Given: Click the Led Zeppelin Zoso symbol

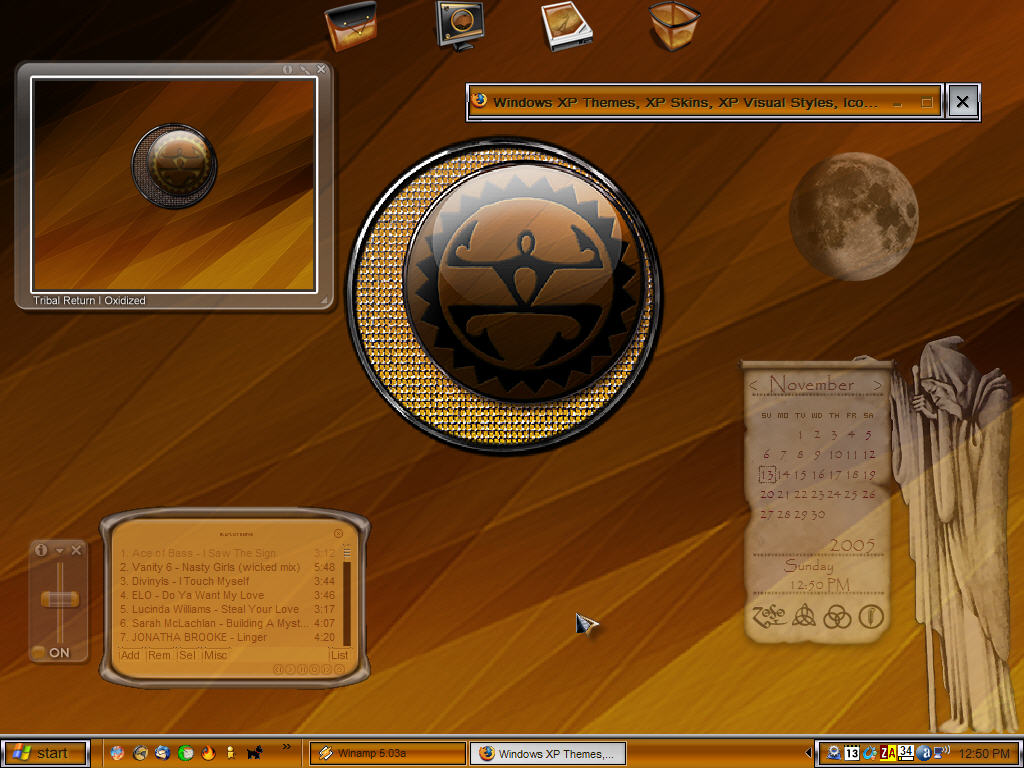Looking at the screenshot, I should 770,616.
